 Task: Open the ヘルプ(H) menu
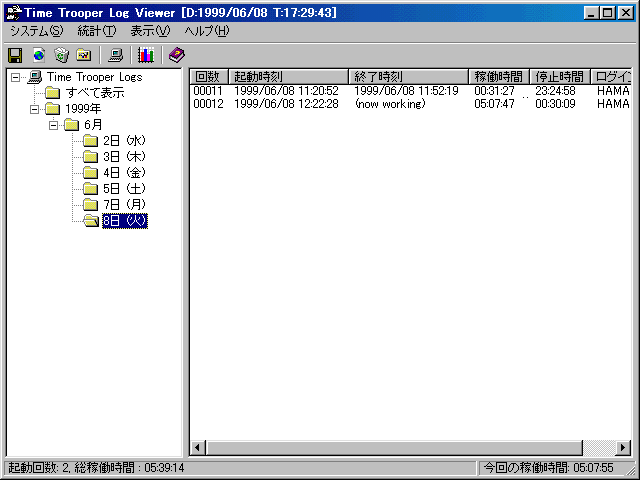click(207, 31)
